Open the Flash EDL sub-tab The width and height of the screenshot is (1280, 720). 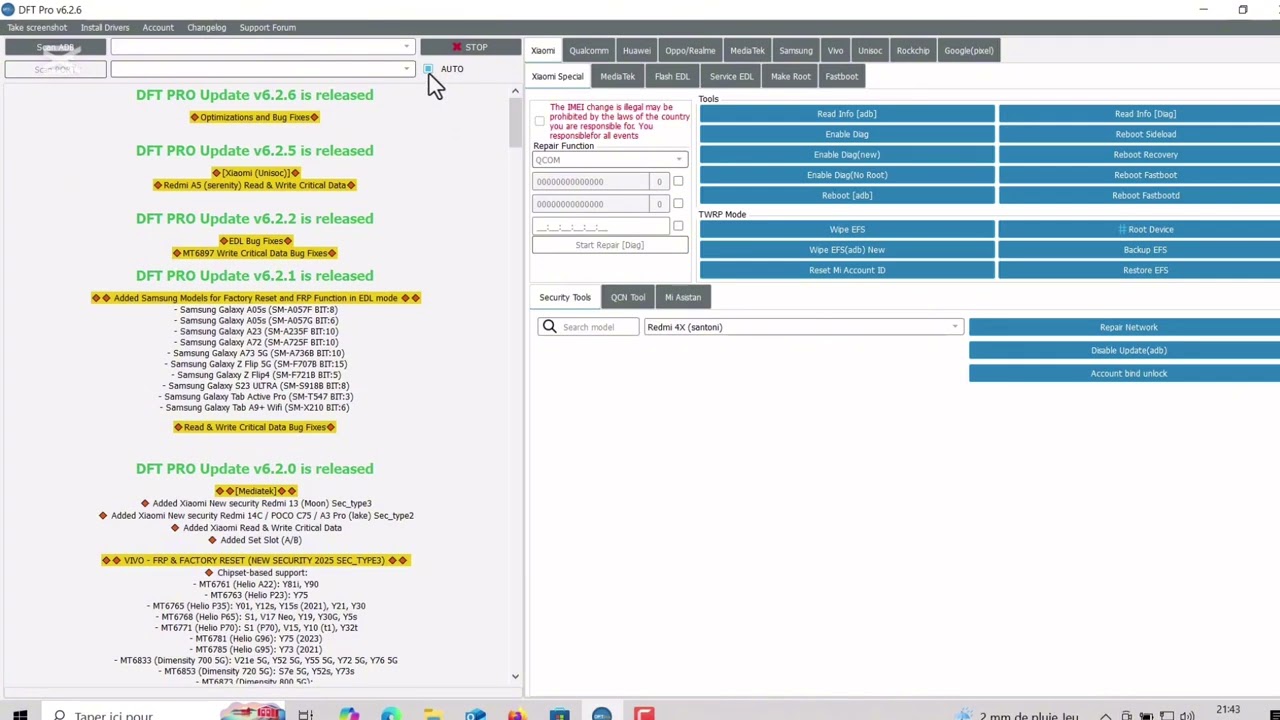click(x=672, y=76)
